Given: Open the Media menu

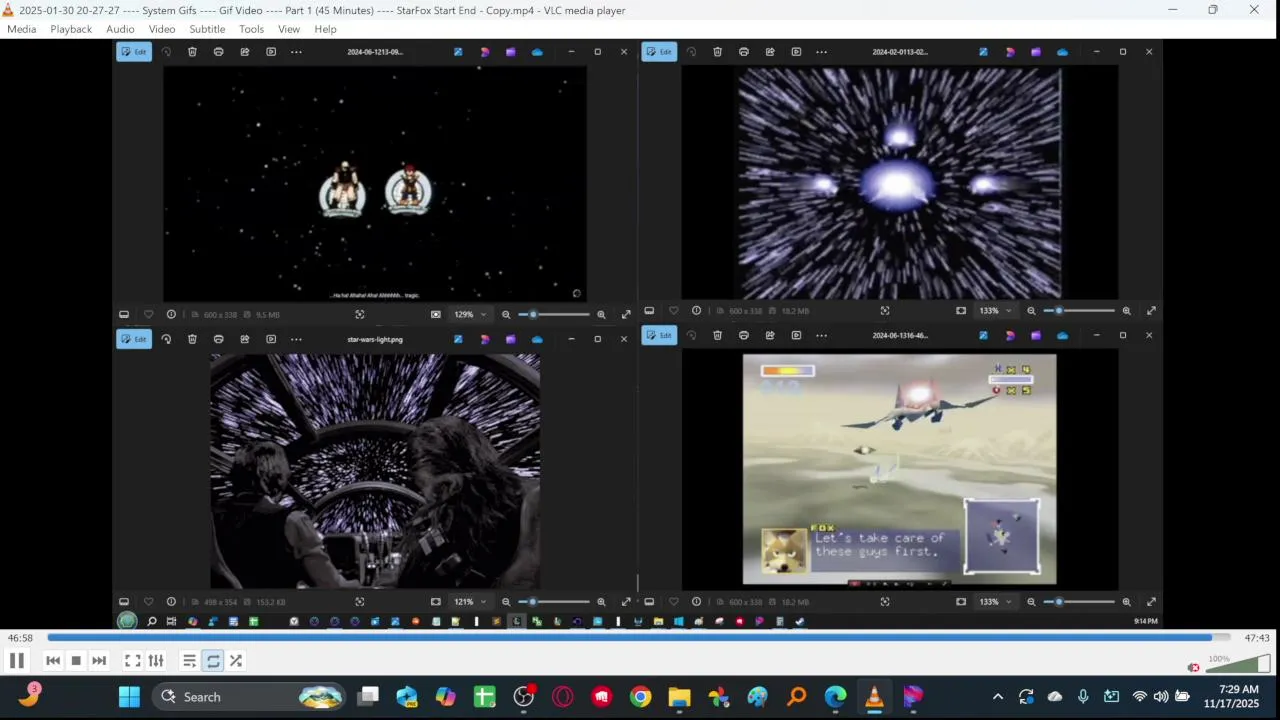Looking at the screenshot, I should 21,29.
